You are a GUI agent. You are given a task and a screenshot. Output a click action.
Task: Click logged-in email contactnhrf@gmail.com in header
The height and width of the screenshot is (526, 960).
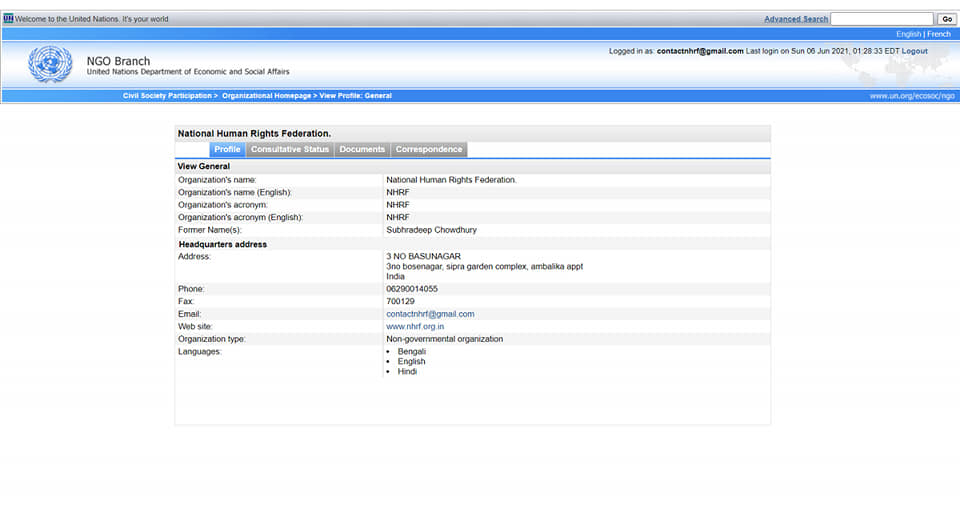click(700, 51)
